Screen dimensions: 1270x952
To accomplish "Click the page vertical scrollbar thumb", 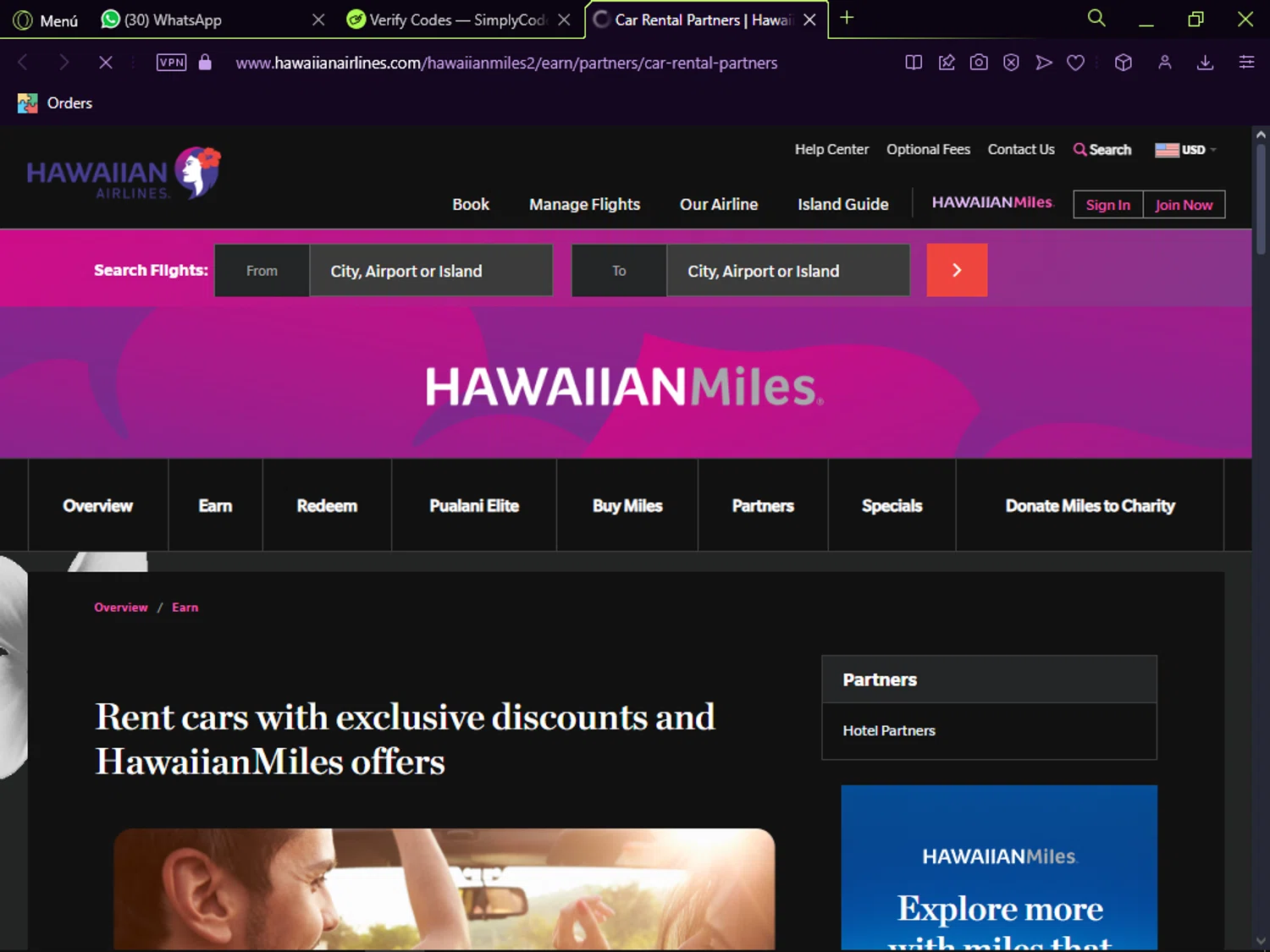I will click(x=1261, y=199).
